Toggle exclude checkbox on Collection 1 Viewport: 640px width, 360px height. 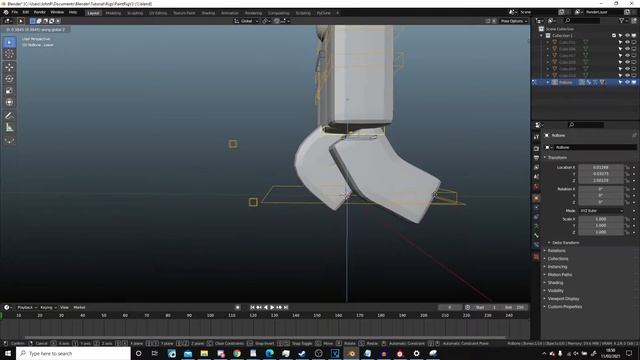(x=614, y=36)
